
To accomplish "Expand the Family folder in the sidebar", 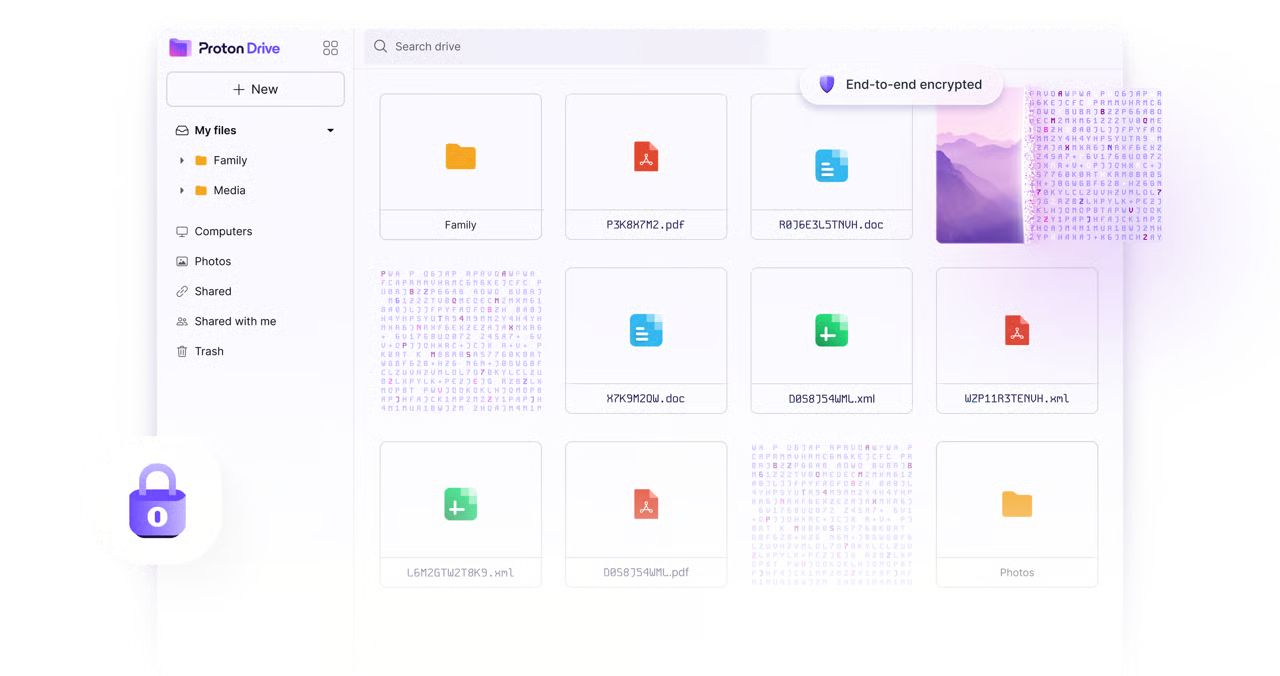I will pos(181,160).
